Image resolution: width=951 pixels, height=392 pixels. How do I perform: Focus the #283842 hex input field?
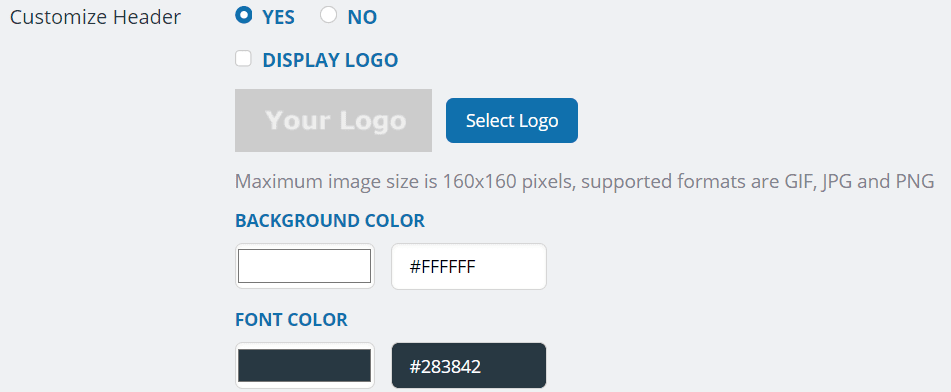pos(469,365)
